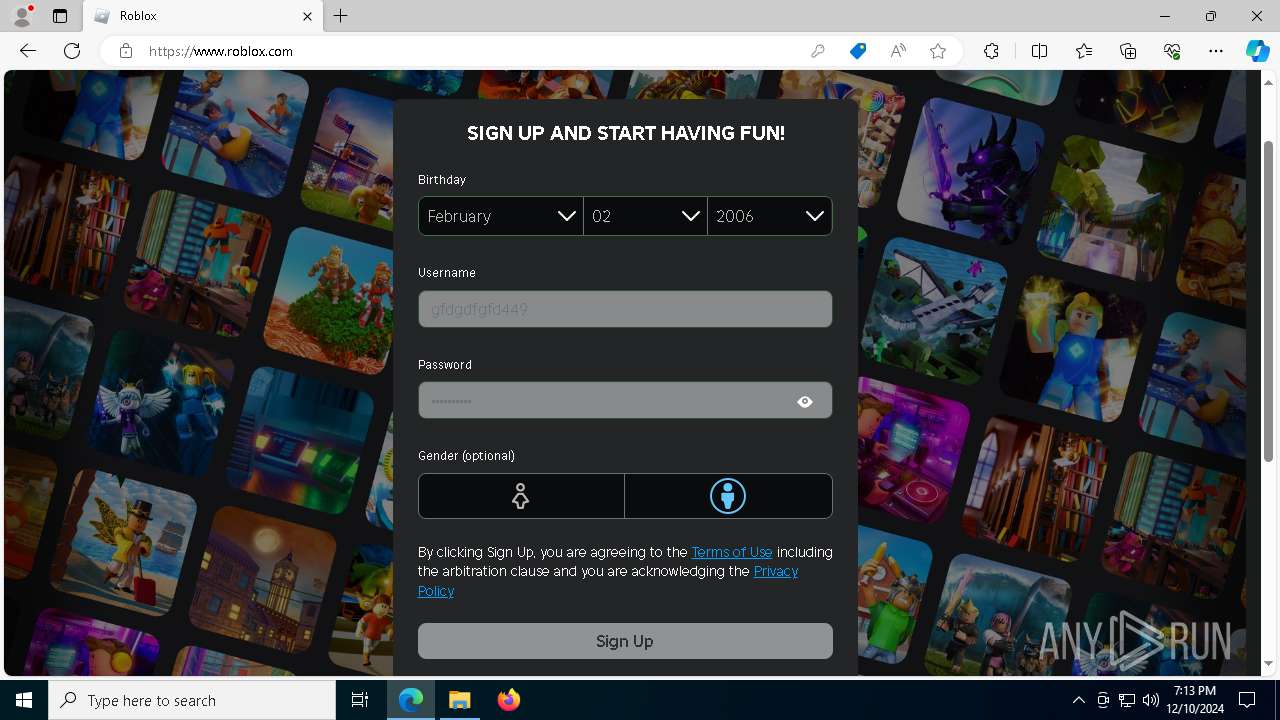Open Firefox from the taskbar
1280x720 pixels.
[x=509, y=700]
